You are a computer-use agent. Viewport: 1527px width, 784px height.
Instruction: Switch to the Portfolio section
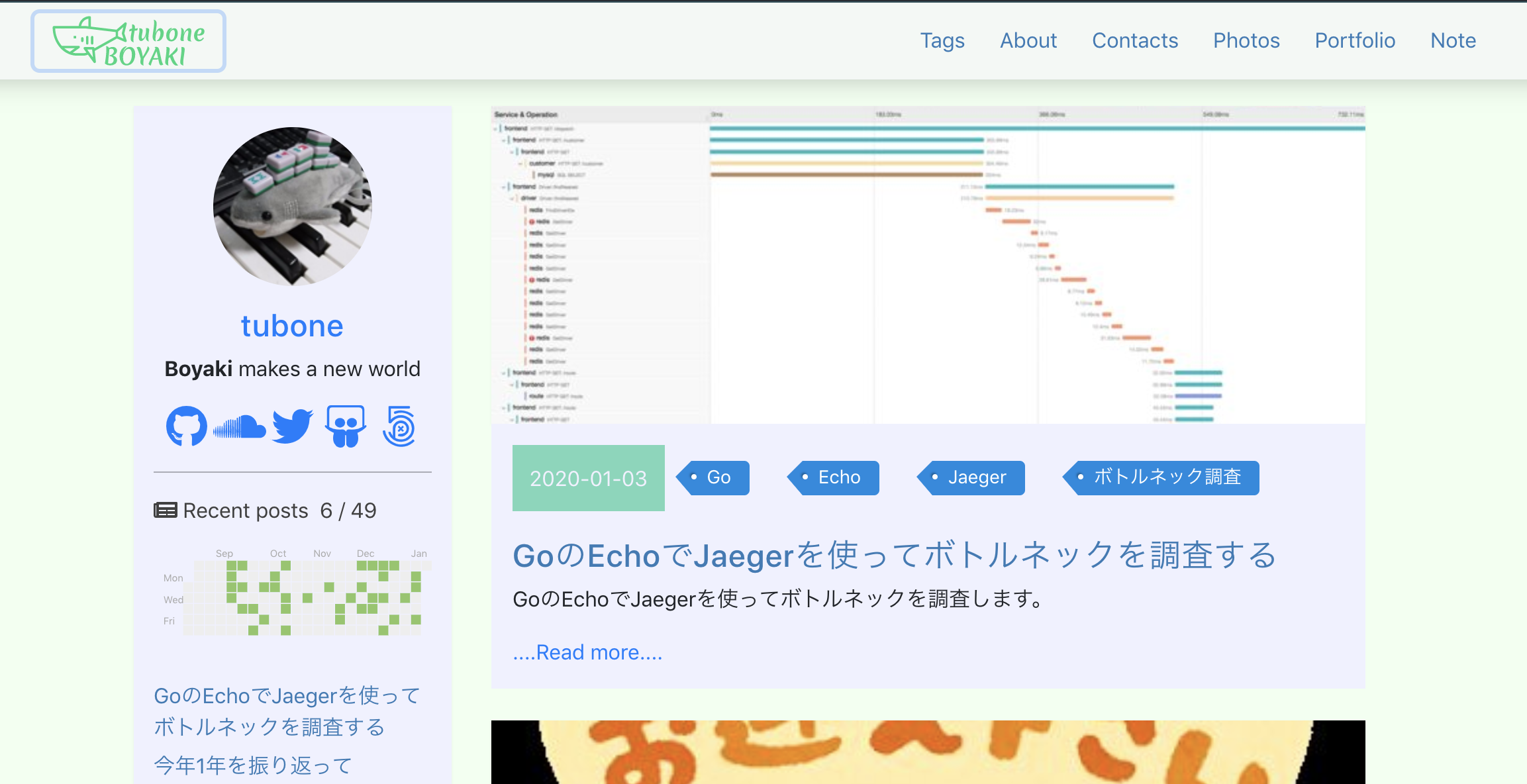point(1355,40)
